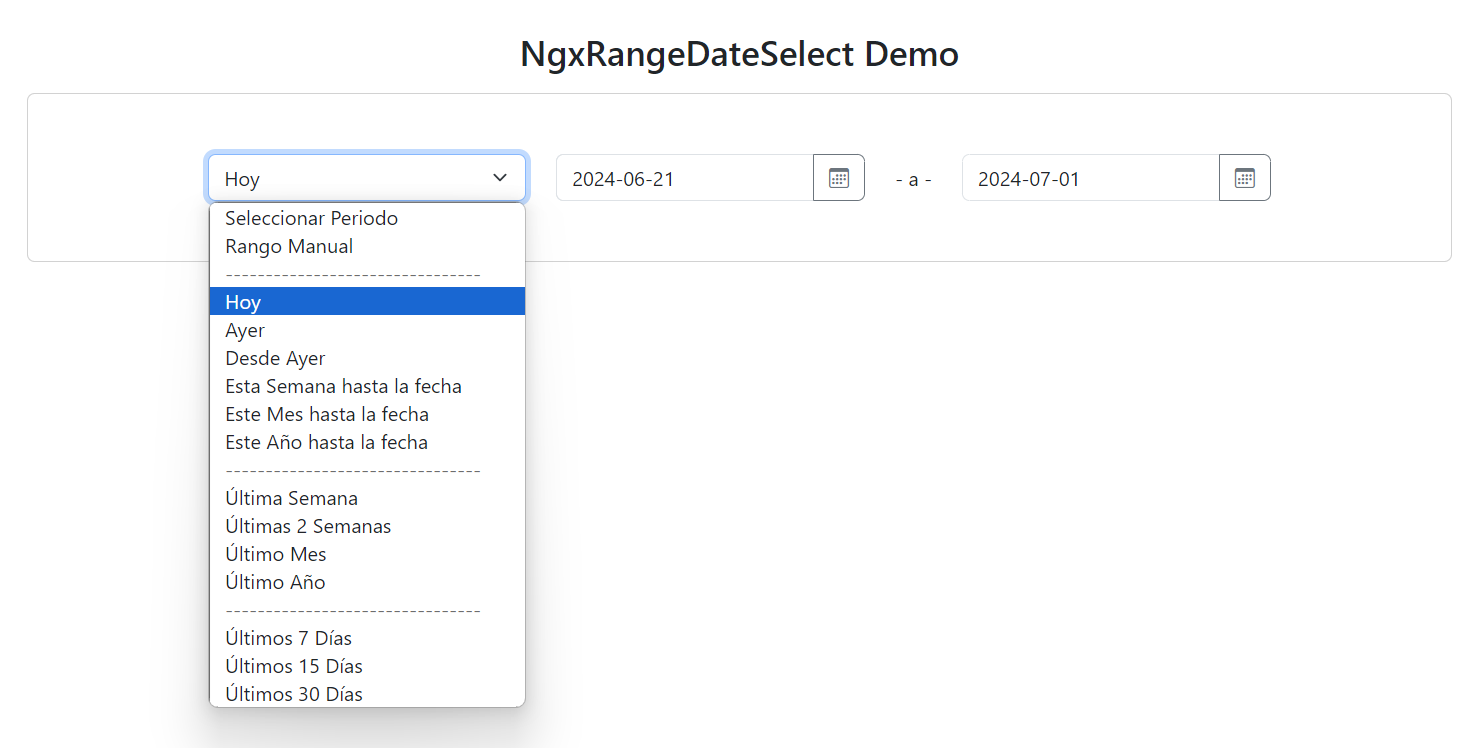Choose the 'Desde Ayer' option
The width and height of the screenshot is (1478, 748).
367,358
